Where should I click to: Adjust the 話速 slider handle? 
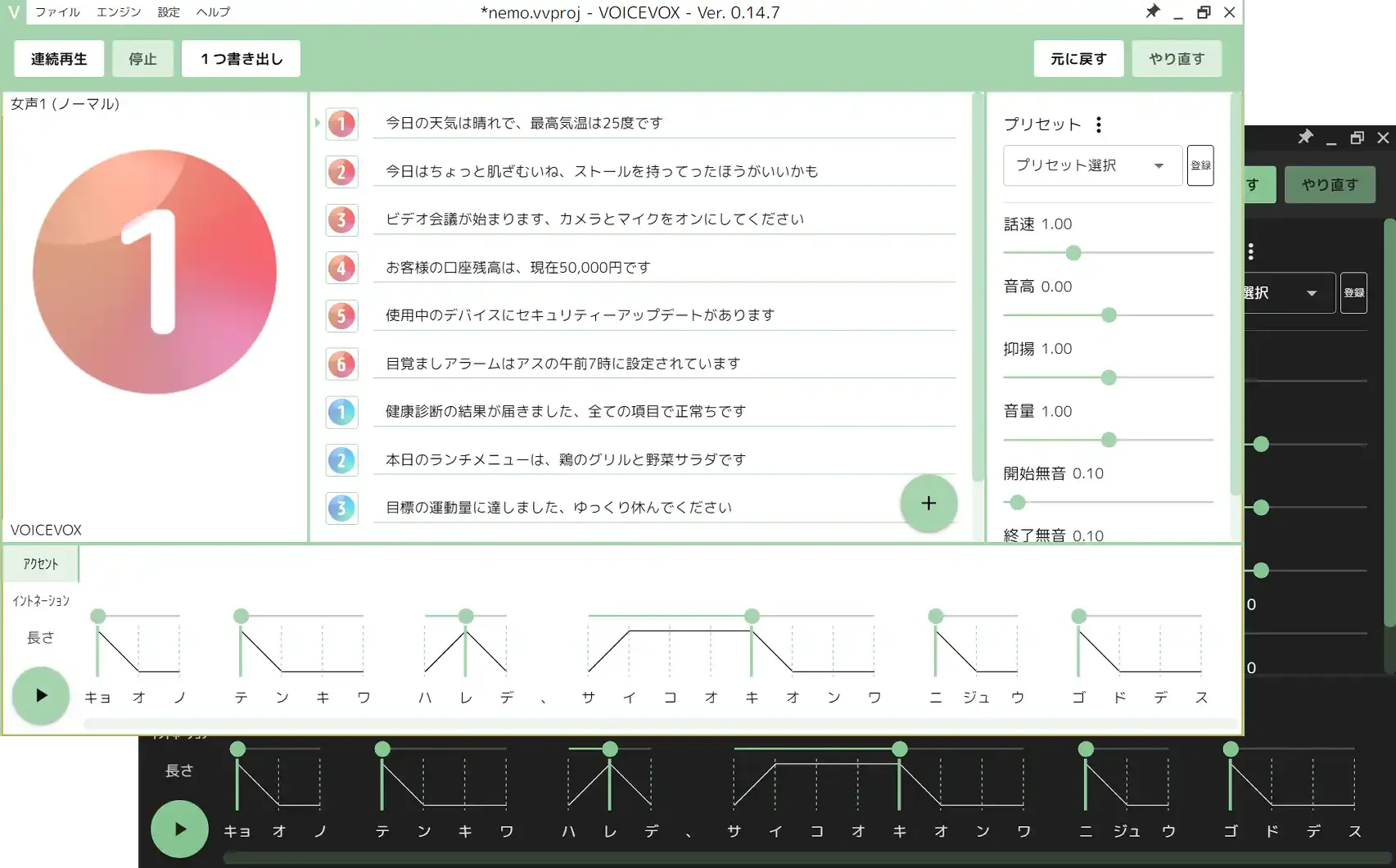pyautogui.click(x=1073, y=253)
